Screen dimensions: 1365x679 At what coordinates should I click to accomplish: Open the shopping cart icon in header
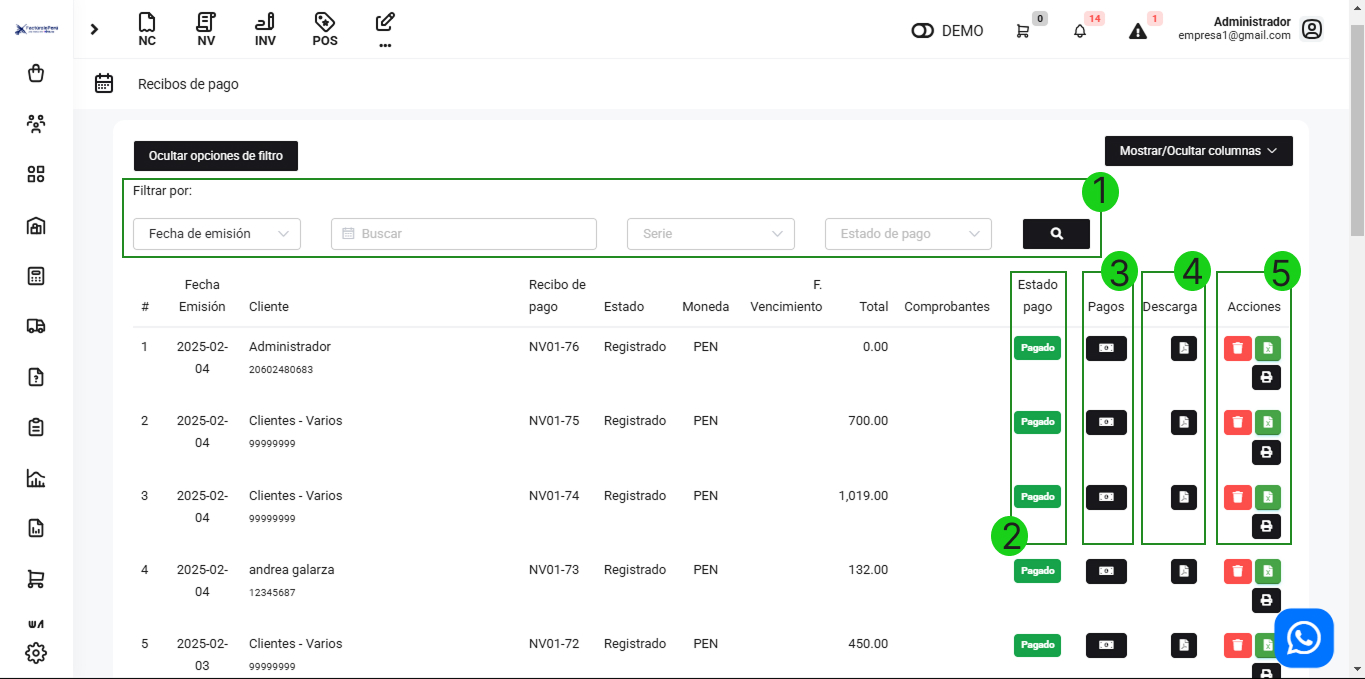1022,31
